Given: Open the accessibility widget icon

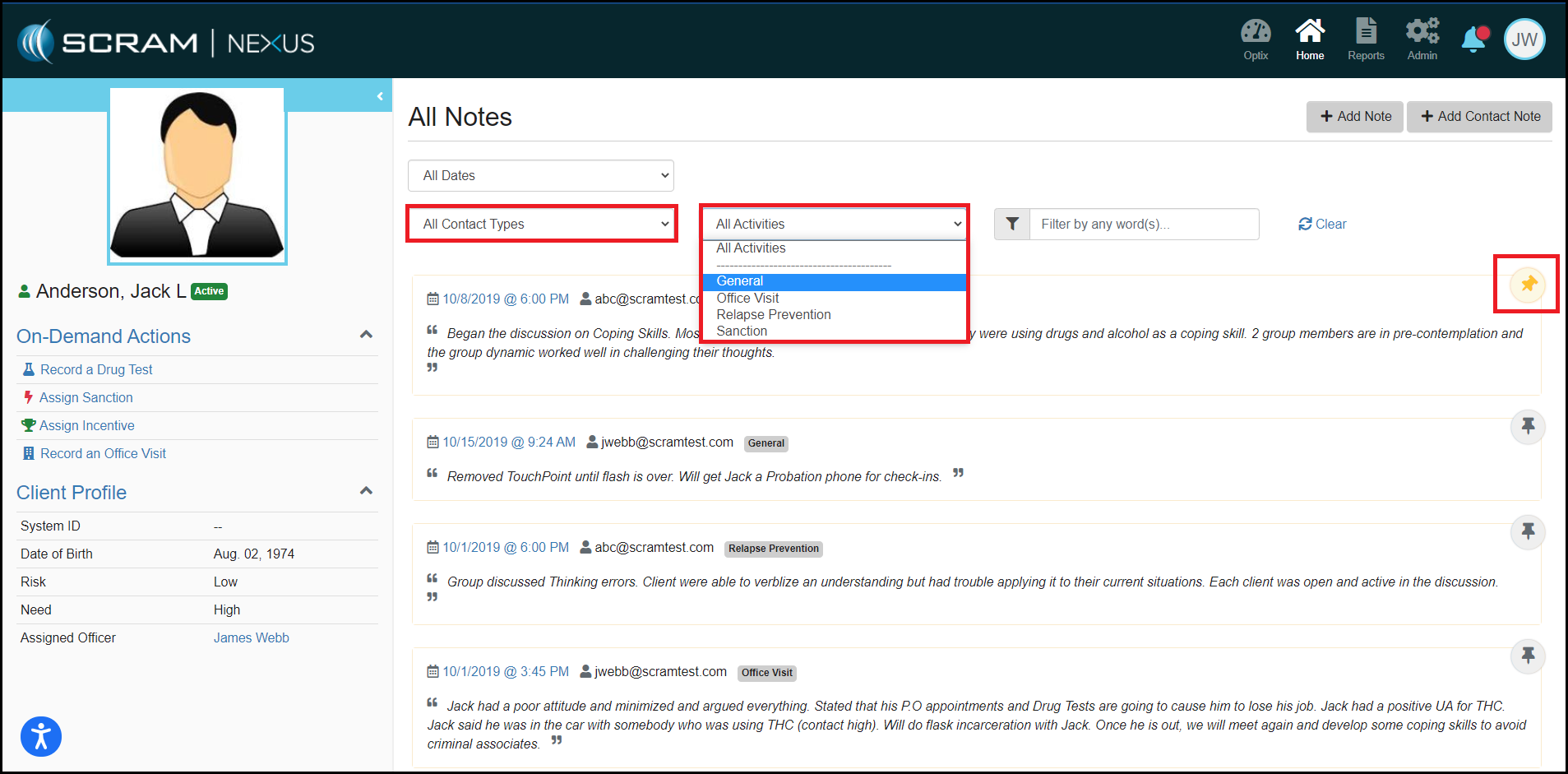Looking at the screenshot, I should (x=41, y=736).
